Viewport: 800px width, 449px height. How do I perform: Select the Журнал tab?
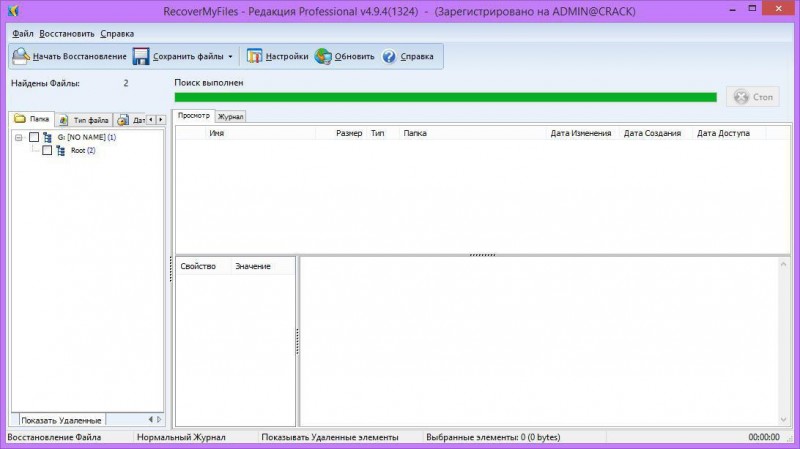click(231, 117)
